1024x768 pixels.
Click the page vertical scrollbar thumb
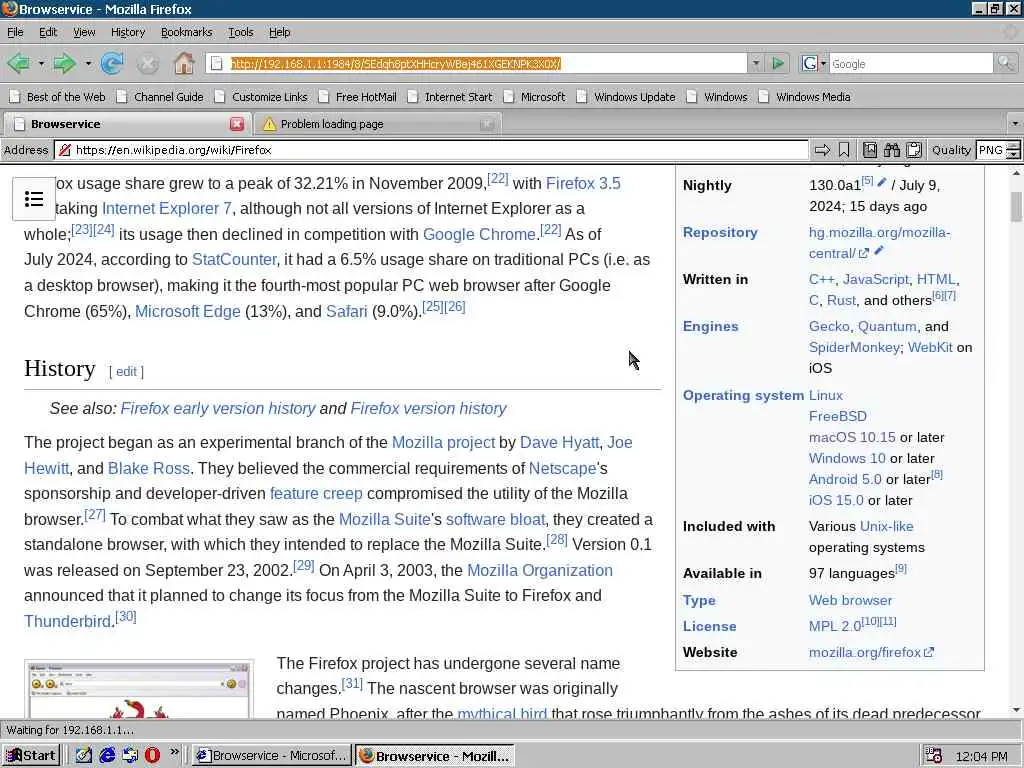point(1016,206)
